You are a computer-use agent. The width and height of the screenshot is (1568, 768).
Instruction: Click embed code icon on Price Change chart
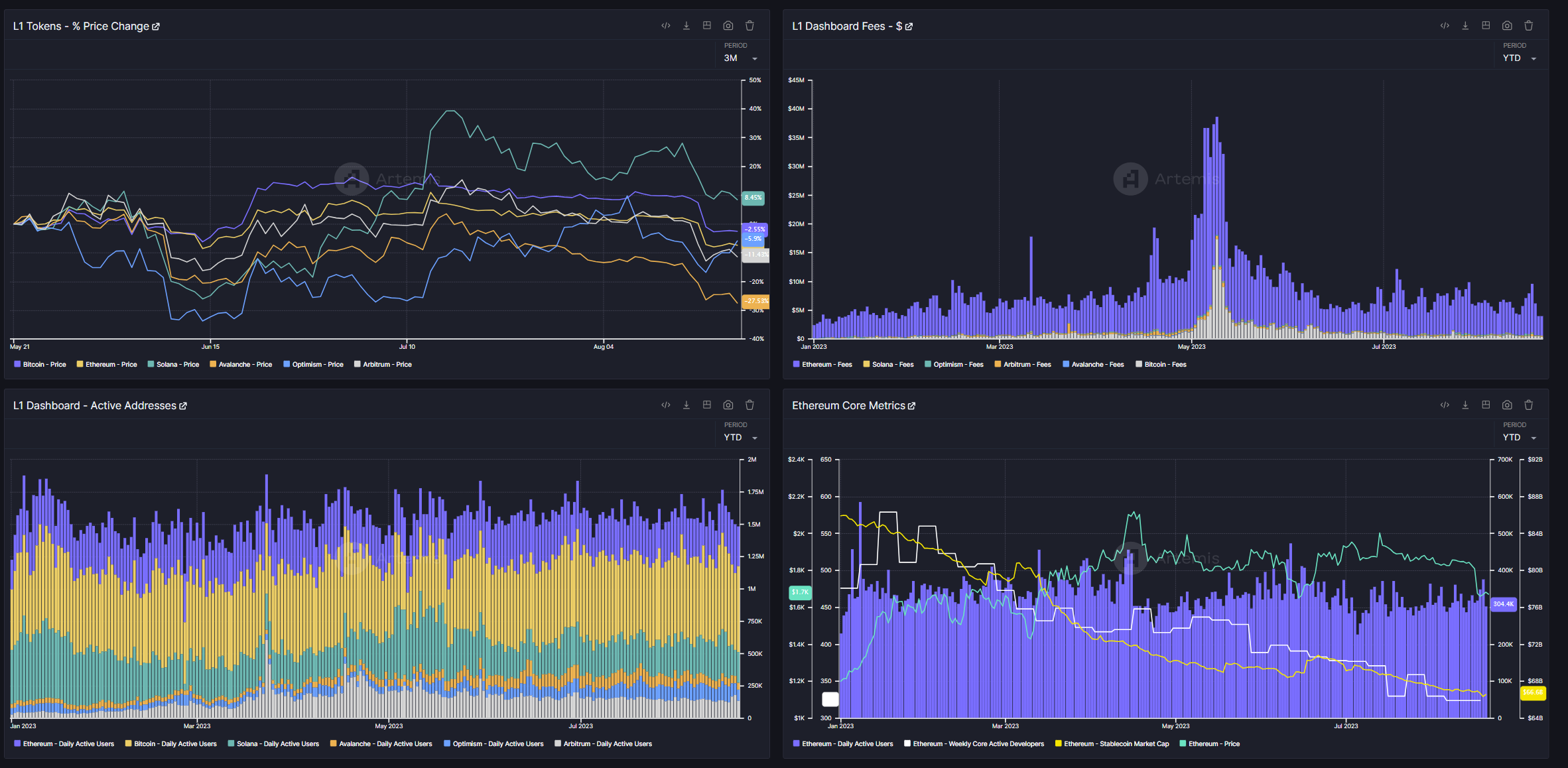pos(665,26)
